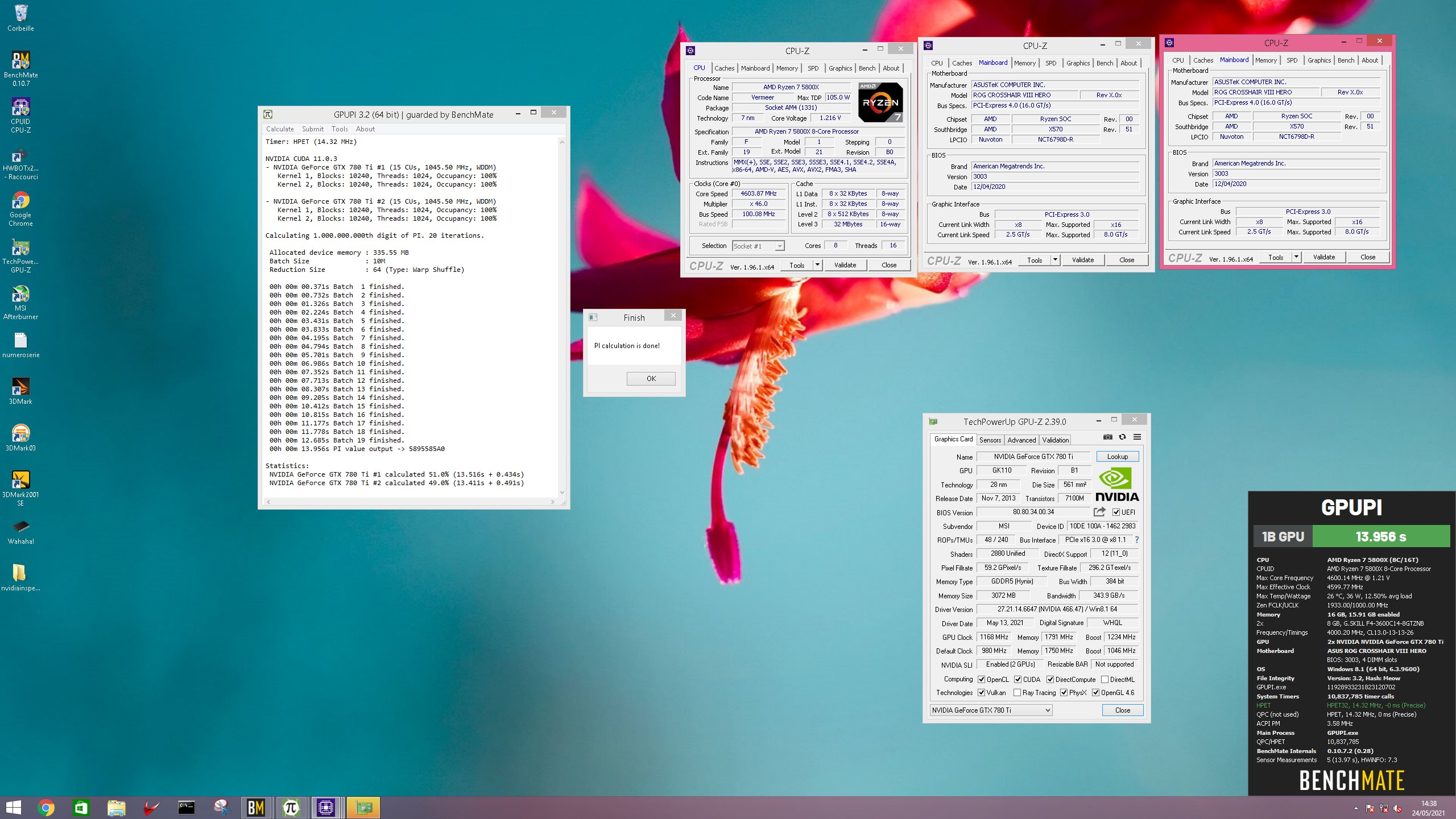Toggle the PhysX checkbox

click(1064, 693)
